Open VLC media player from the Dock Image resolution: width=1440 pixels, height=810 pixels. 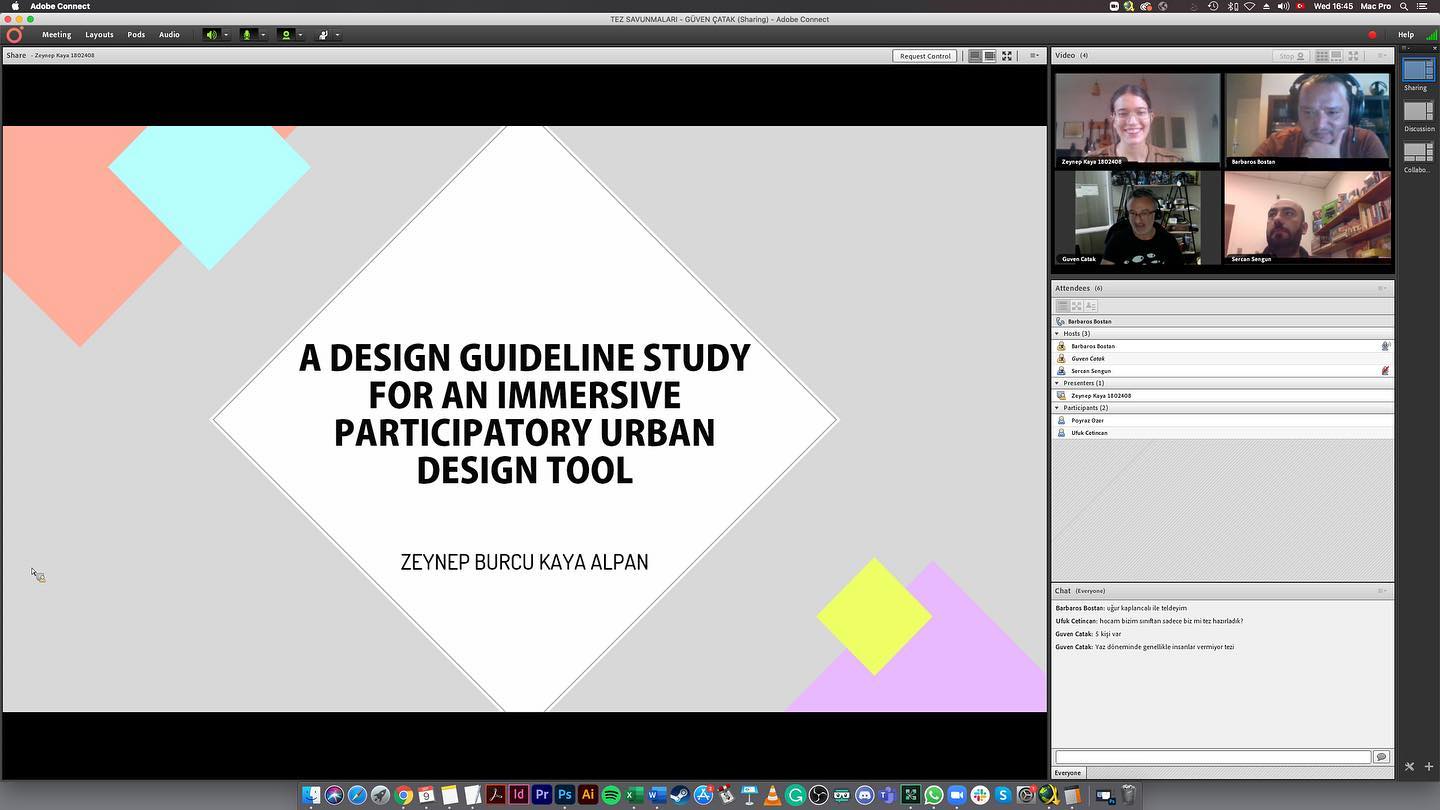click(x=772, y=795)
